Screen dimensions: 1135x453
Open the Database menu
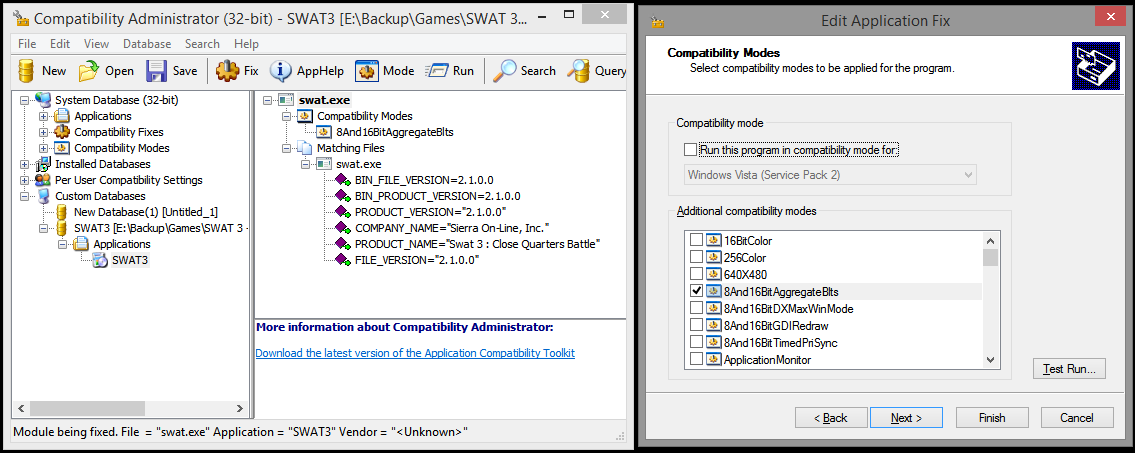coord(147,44)
